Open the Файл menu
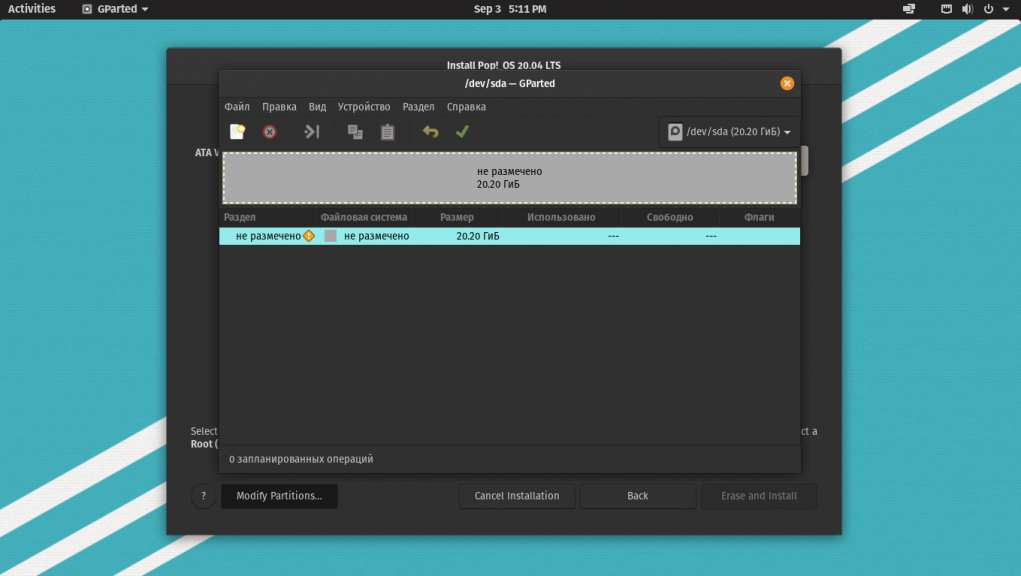 click(x=237, y=107)
